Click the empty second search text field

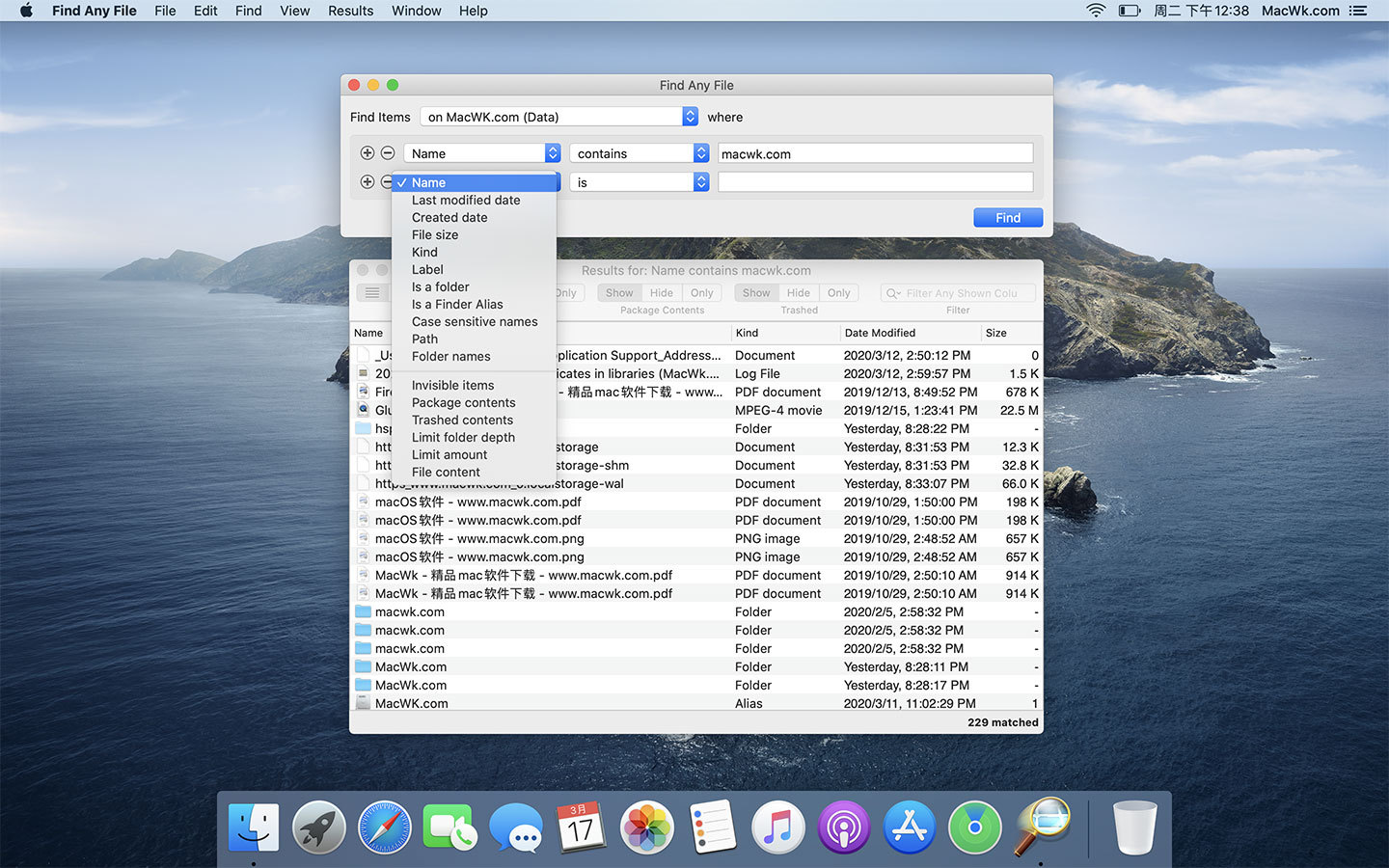coord(875,182)
